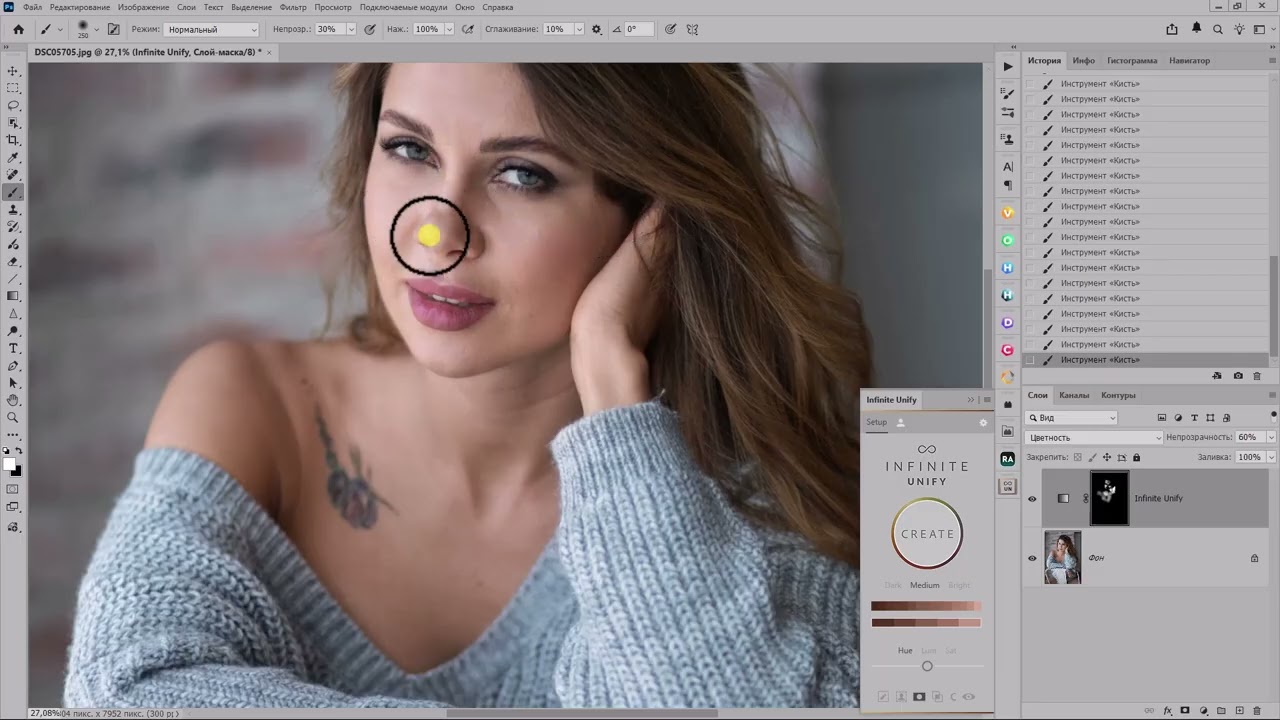Viewport: 1280px width, 720px height.
Task: Select the Spot Healing Brush tool
Action: click(x=13, y=175)
